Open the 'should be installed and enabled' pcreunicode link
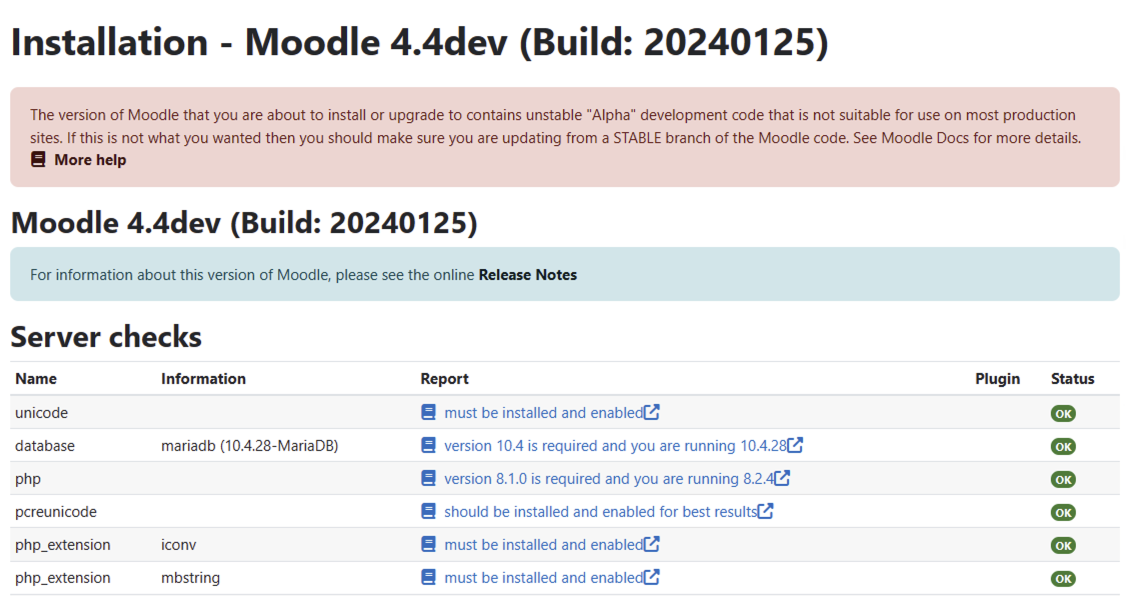Image resolution: width=1138 pixels, height=596 pixels. pos(601,512)
